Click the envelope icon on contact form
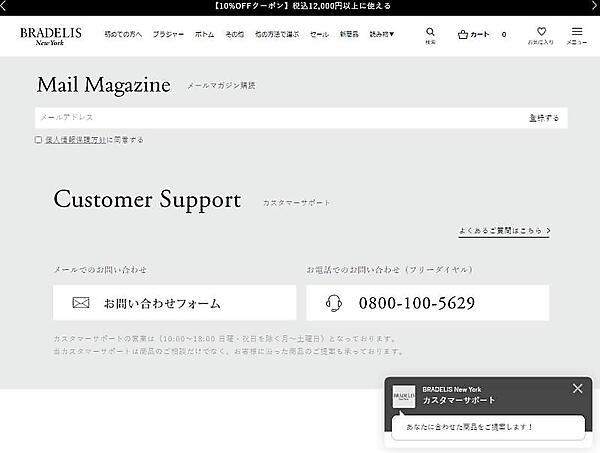 [x=81, y=303]
